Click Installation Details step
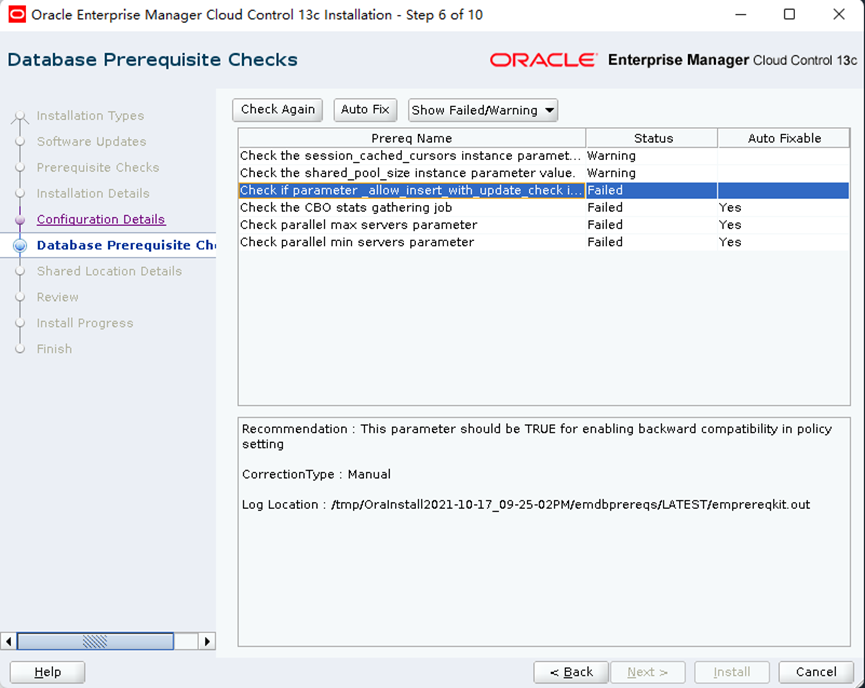 click(93, 193)
